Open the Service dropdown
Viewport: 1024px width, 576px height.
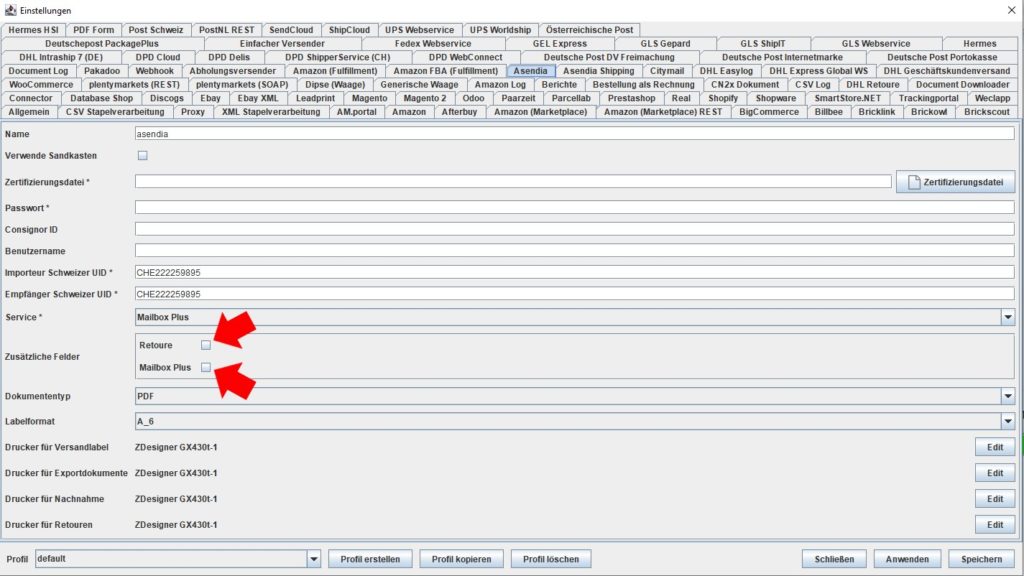(1008, 317)
